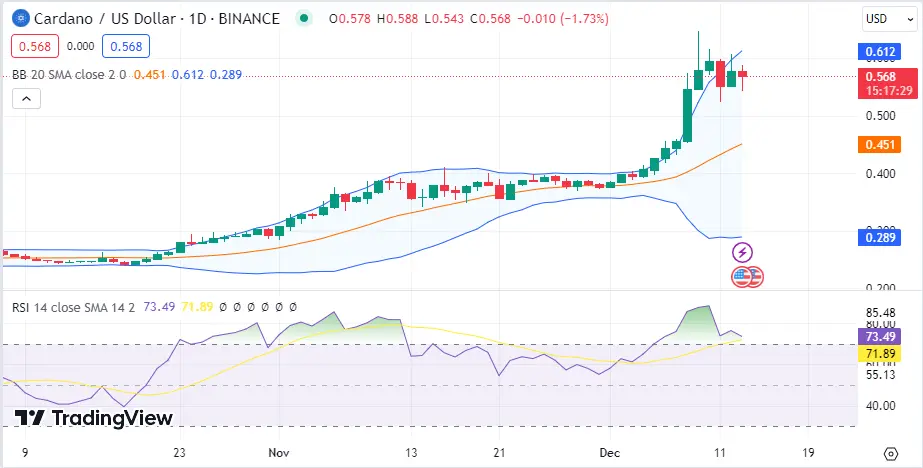
Task: Click the -0.010 (-1.73%) change value
Action: (x=563, y=19)
